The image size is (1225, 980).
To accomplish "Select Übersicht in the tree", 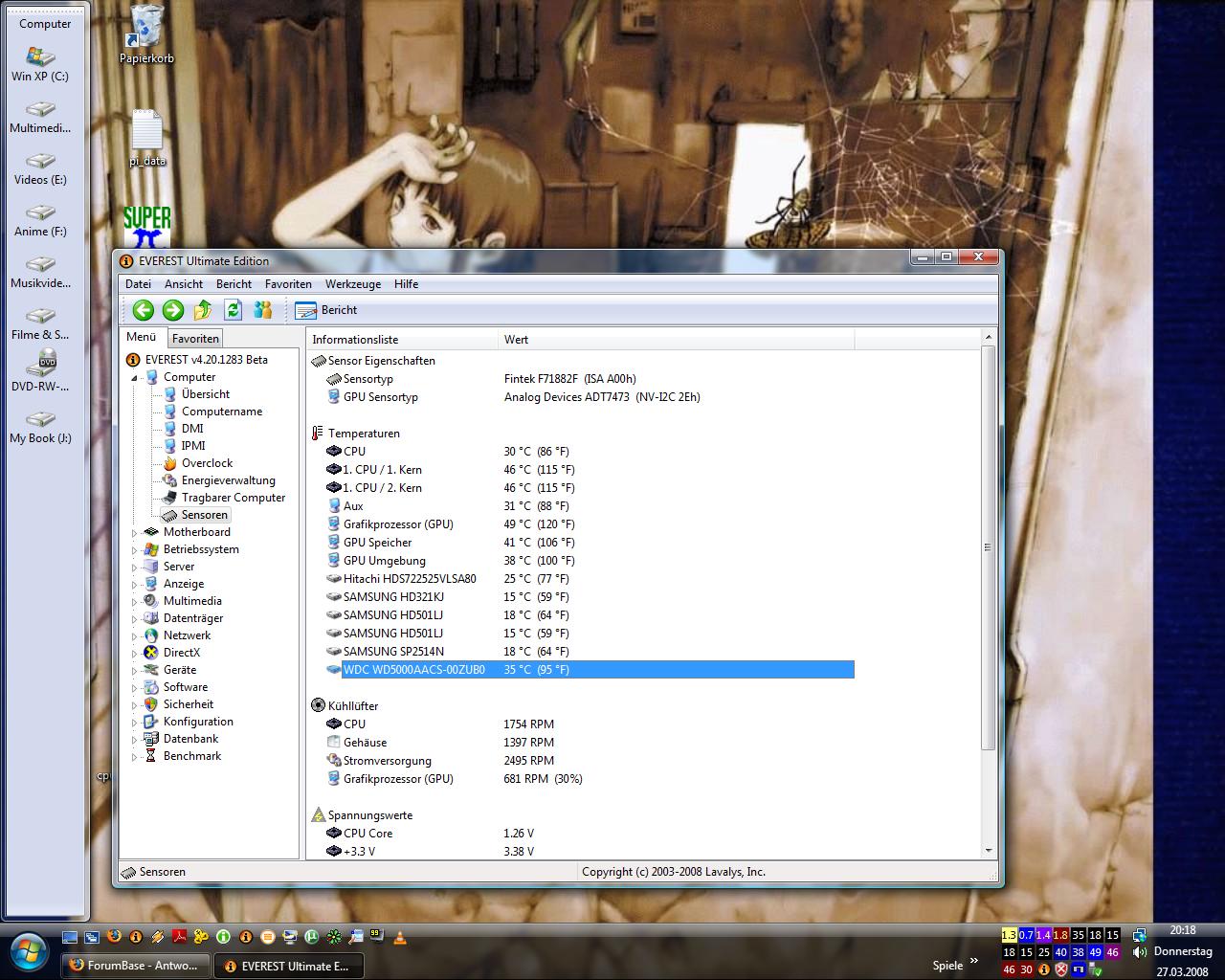I will (205, 394).
